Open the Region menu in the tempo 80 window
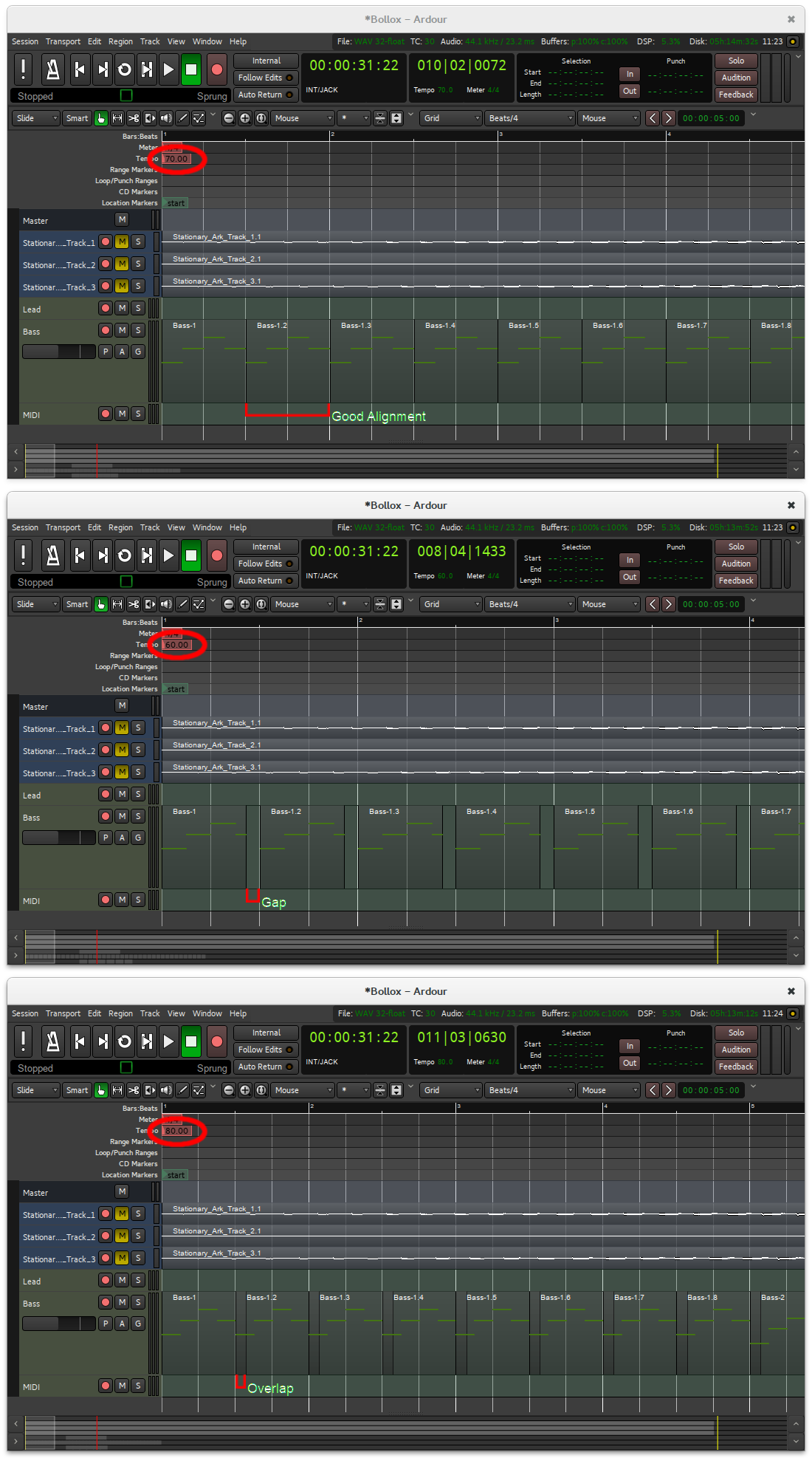The image size is (812, 1458). (x=120, y=1013)
